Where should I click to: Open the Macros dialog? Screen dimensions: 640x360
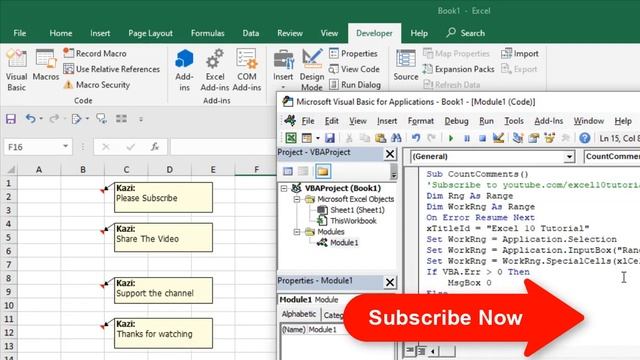point(46,65)
